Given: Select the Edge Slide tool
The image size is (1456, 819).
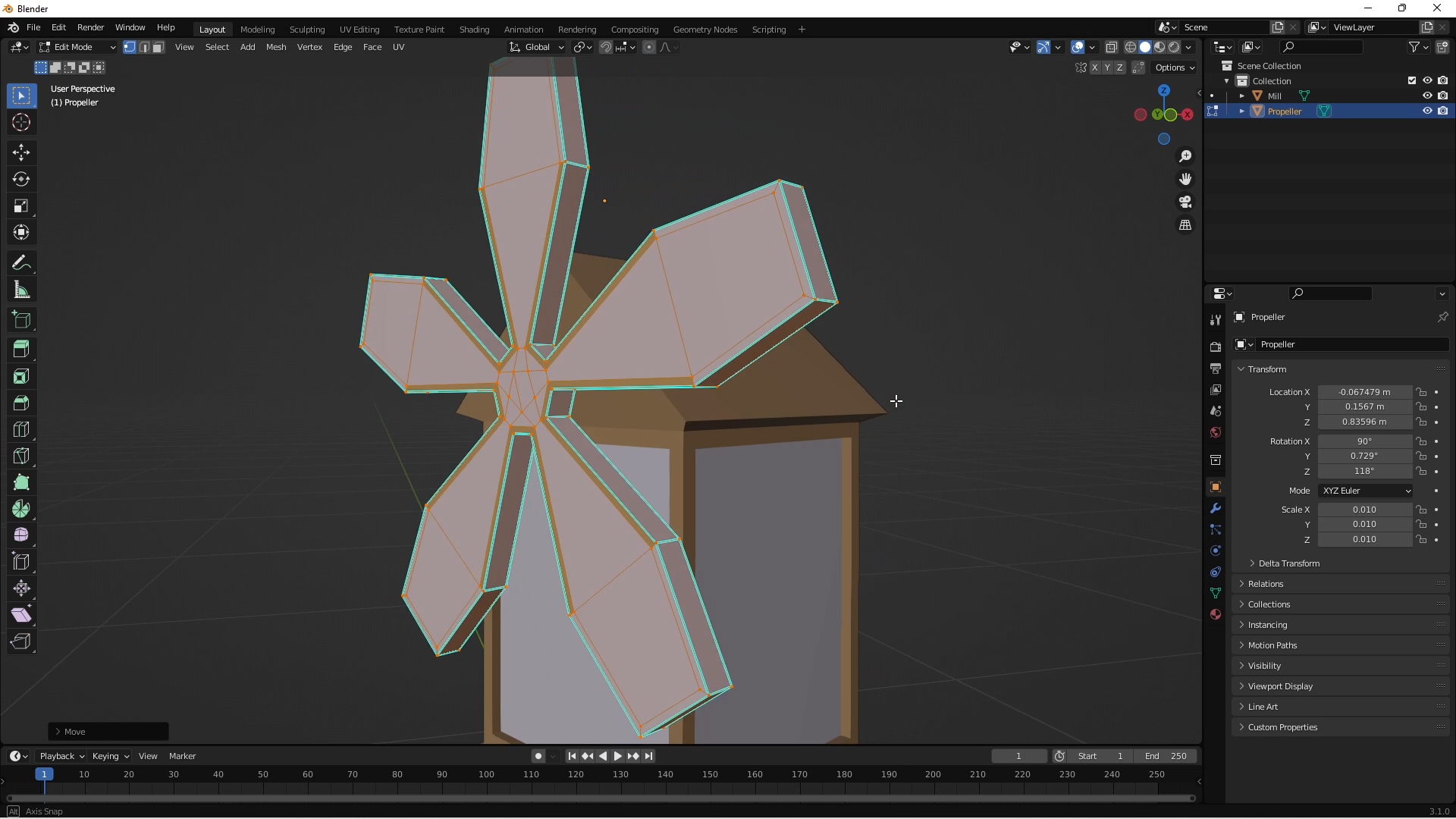Looking at the screenshot, I should point(21,562).
